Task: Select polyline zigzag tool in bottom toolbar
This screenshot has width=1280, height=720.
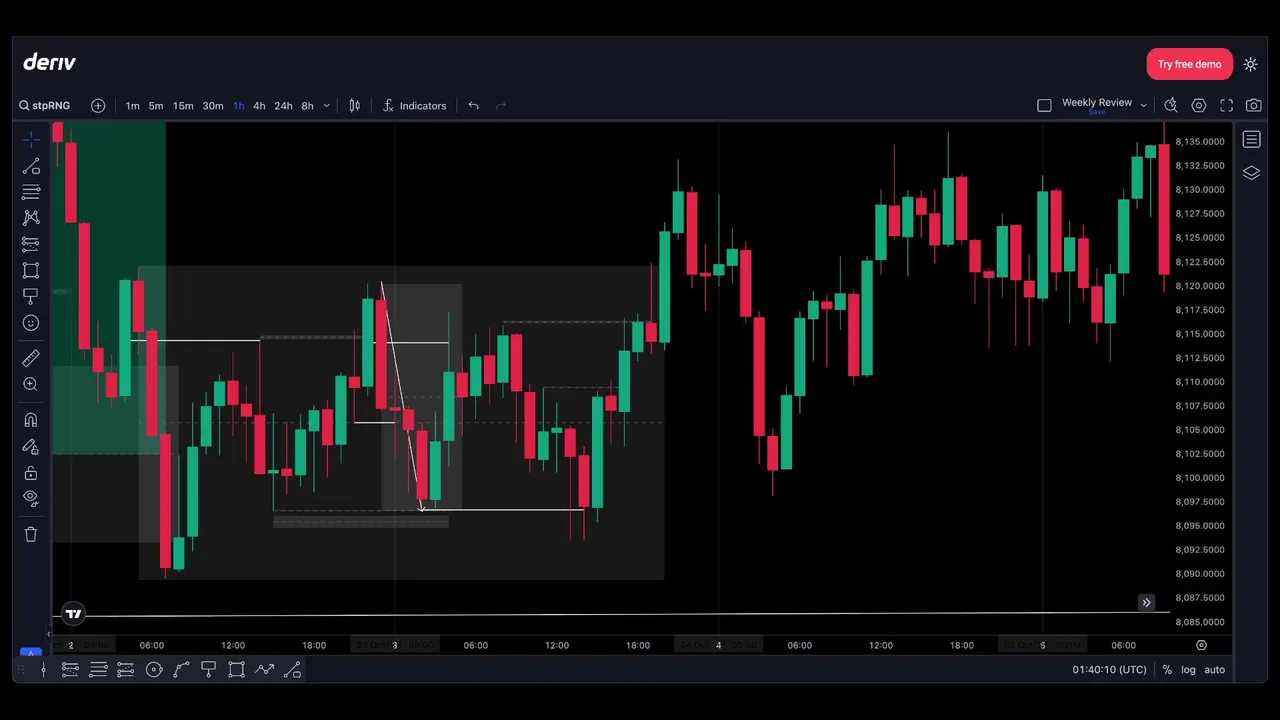Action: [264, 670]
